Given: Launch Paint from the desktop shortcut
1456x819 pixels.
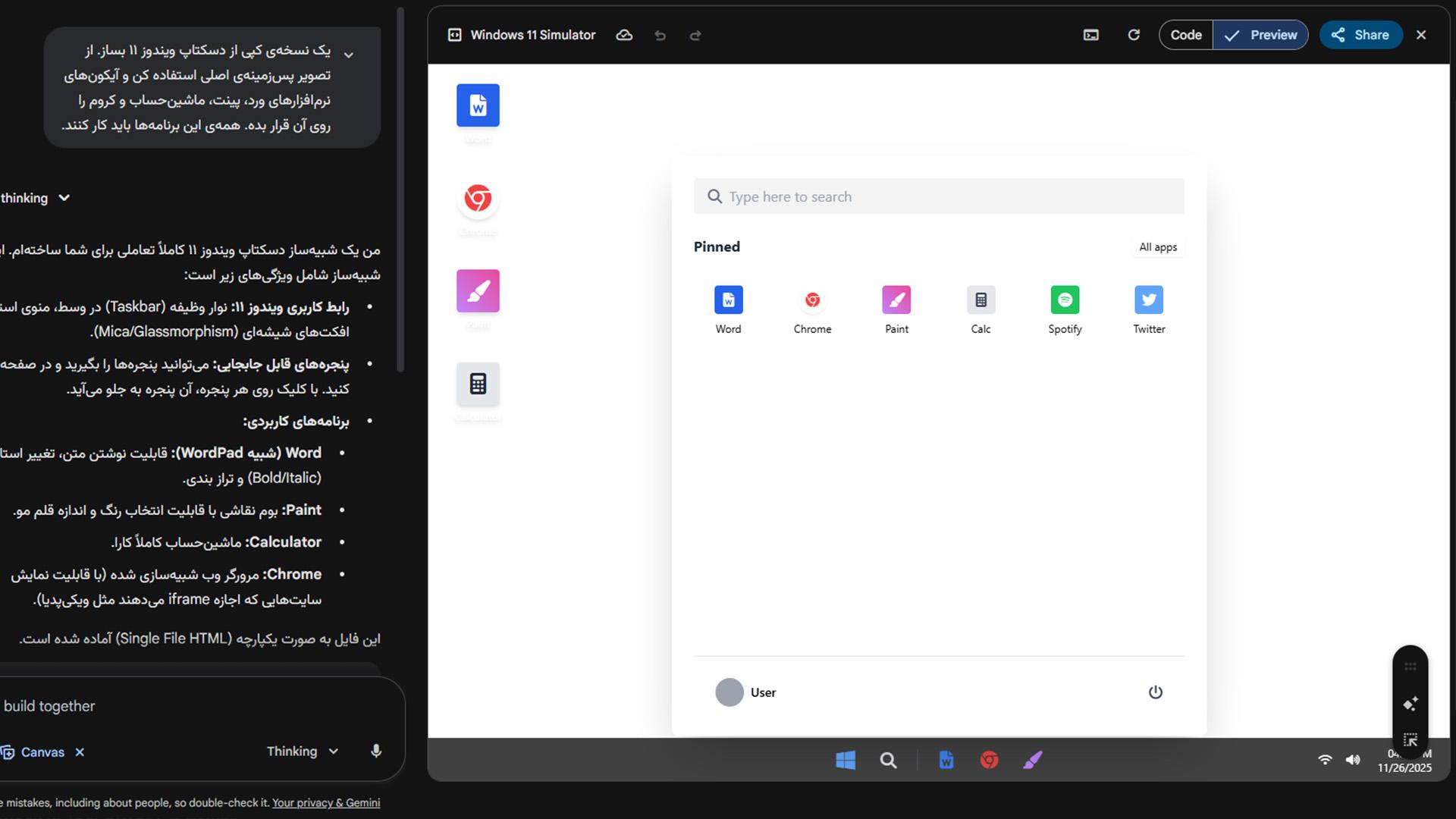Looking at the screenshot, I should pyautogui.click(x=478, y=291).
